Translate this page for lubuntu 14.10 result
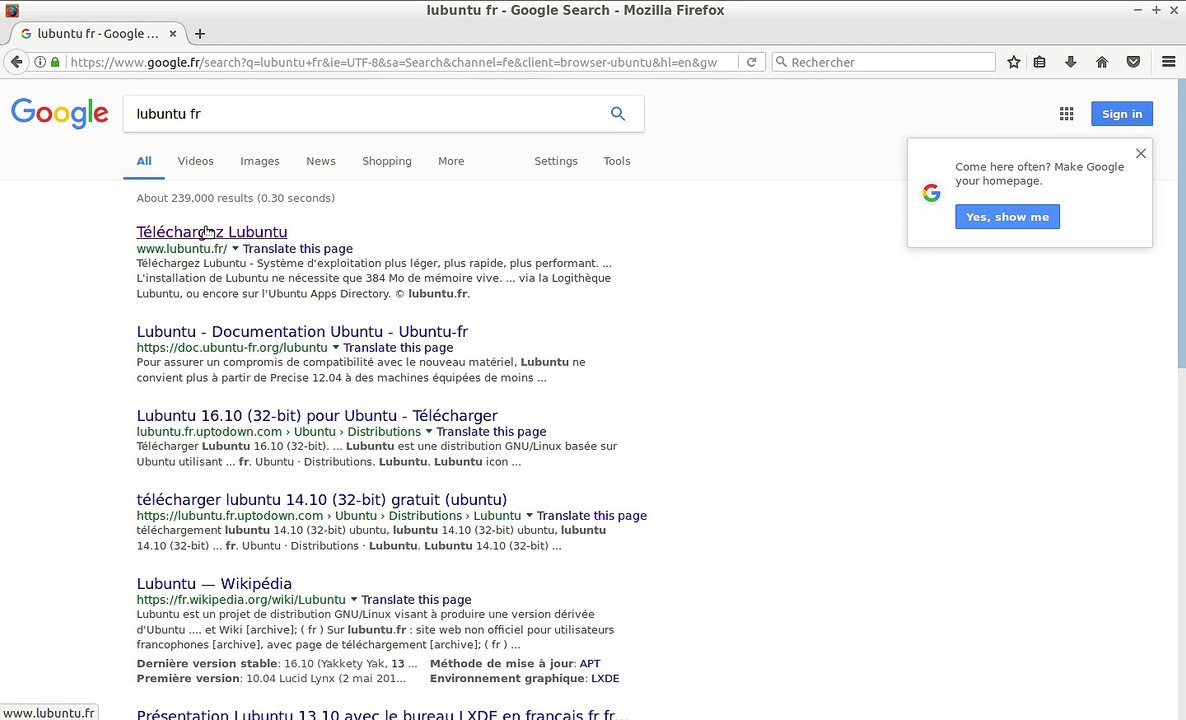 (591, 515)
